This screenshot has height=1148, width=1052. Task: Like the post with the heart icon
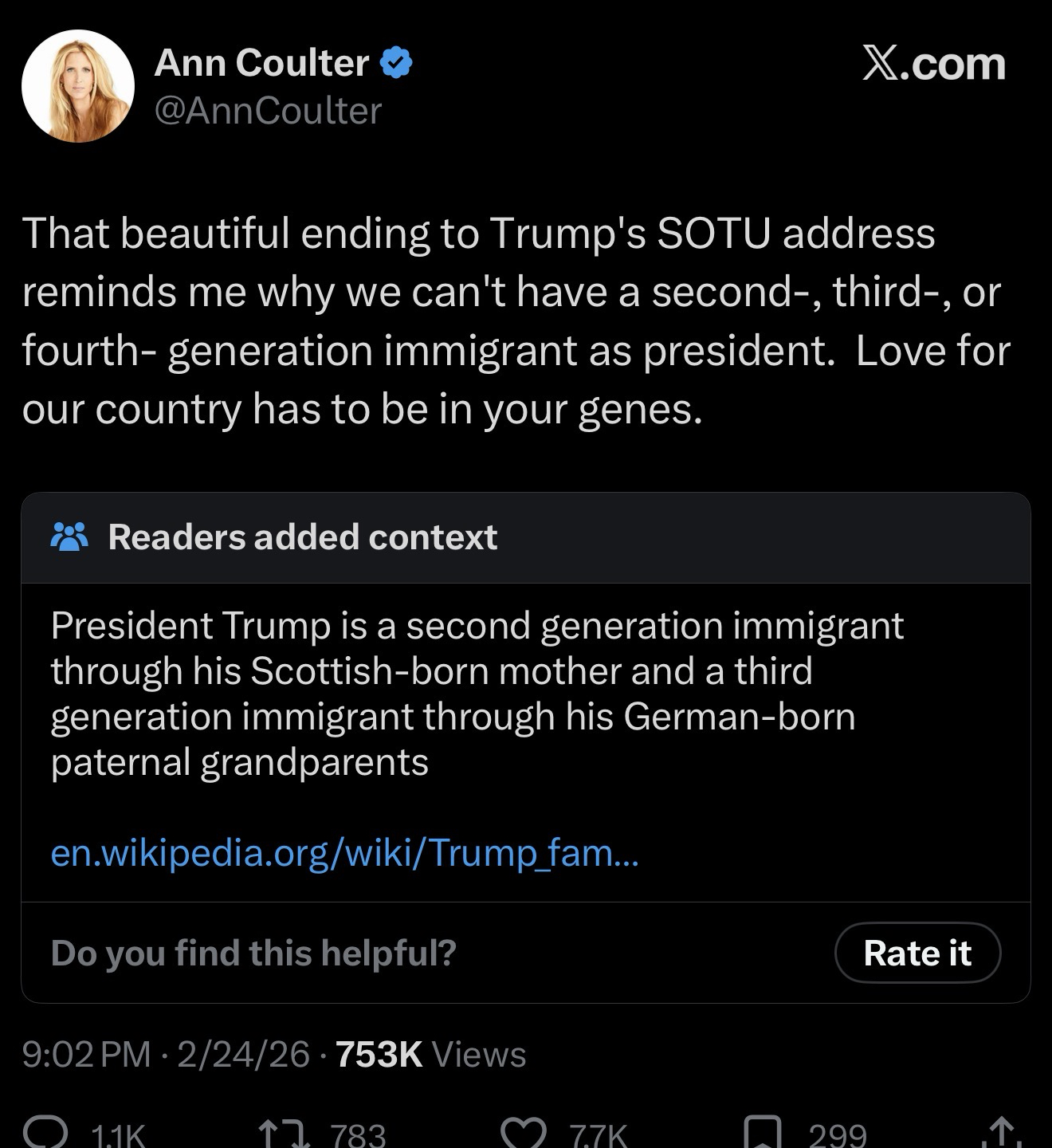tap(524, 1134)
